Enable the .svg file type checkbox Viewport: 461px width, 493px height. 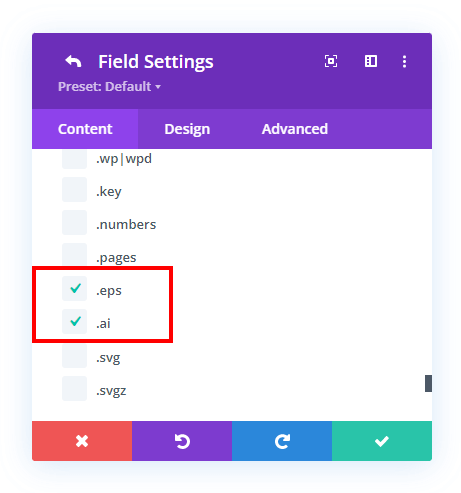[x=75, y=356]
